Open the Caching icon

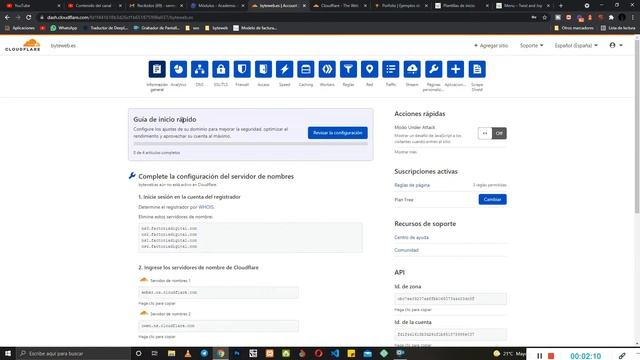[x=306, y=69]
